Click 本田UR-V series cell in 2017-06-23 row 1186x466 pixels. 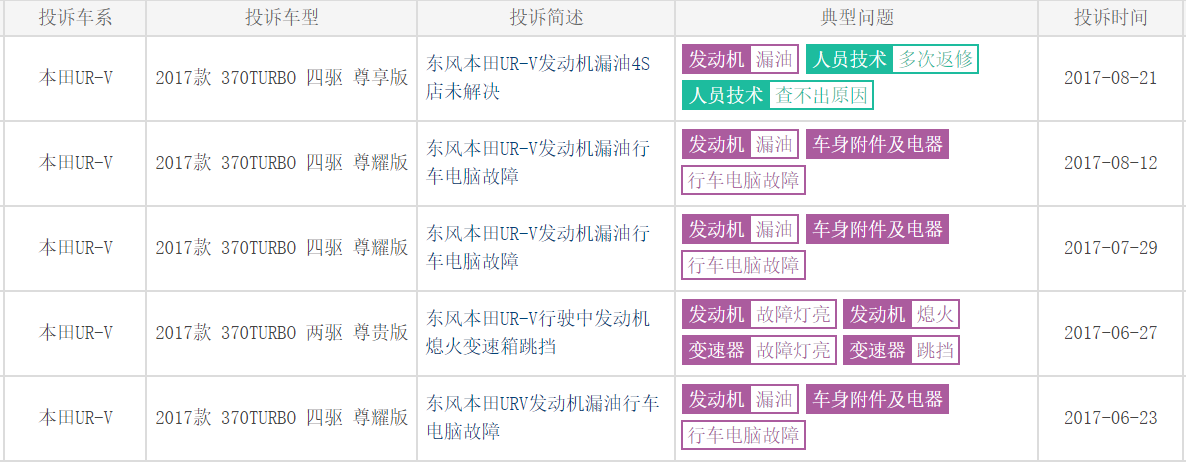(x=76, y=418)
